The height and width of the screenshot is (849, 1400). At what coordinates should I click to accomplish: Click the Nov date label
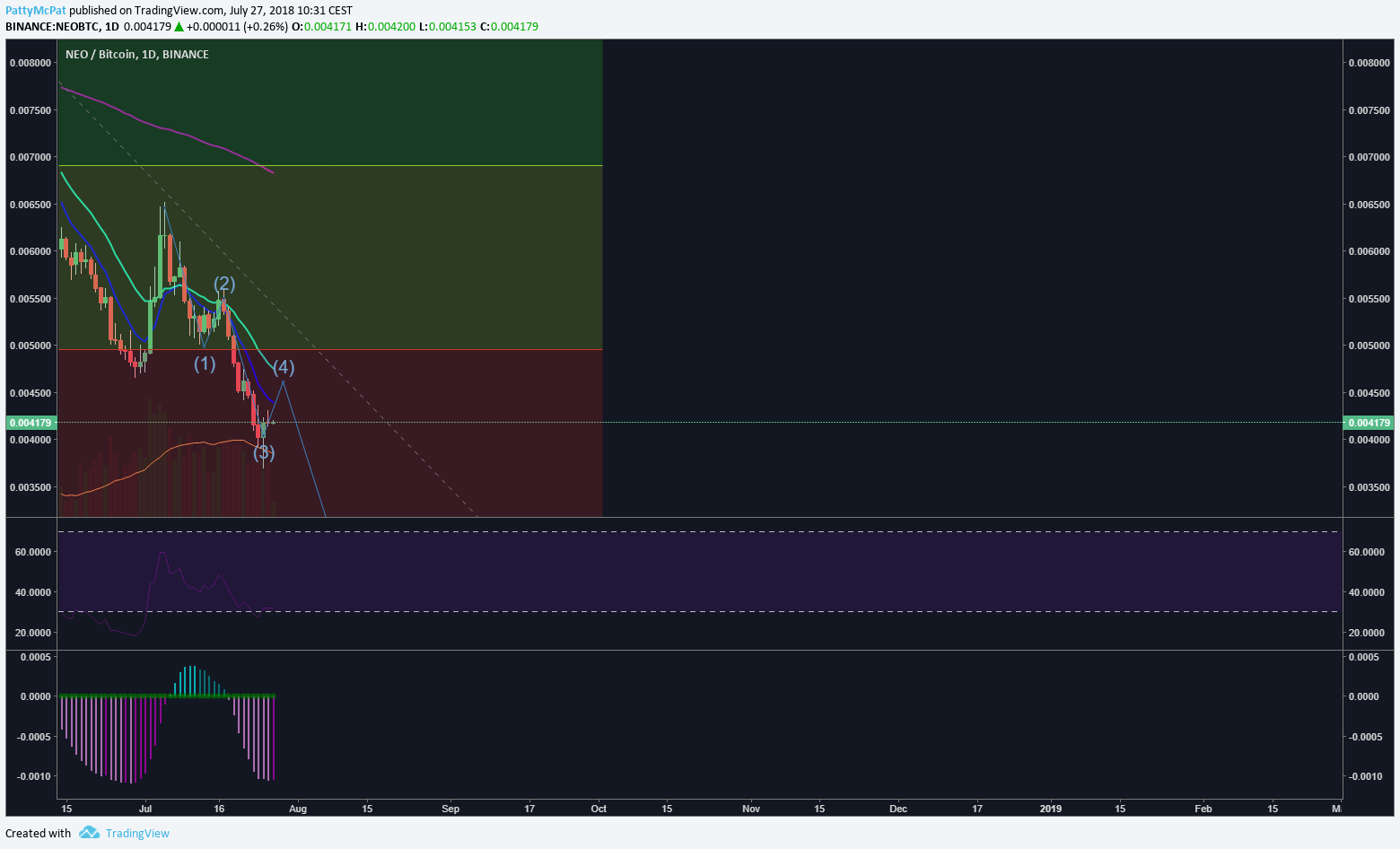coord(751,809)
